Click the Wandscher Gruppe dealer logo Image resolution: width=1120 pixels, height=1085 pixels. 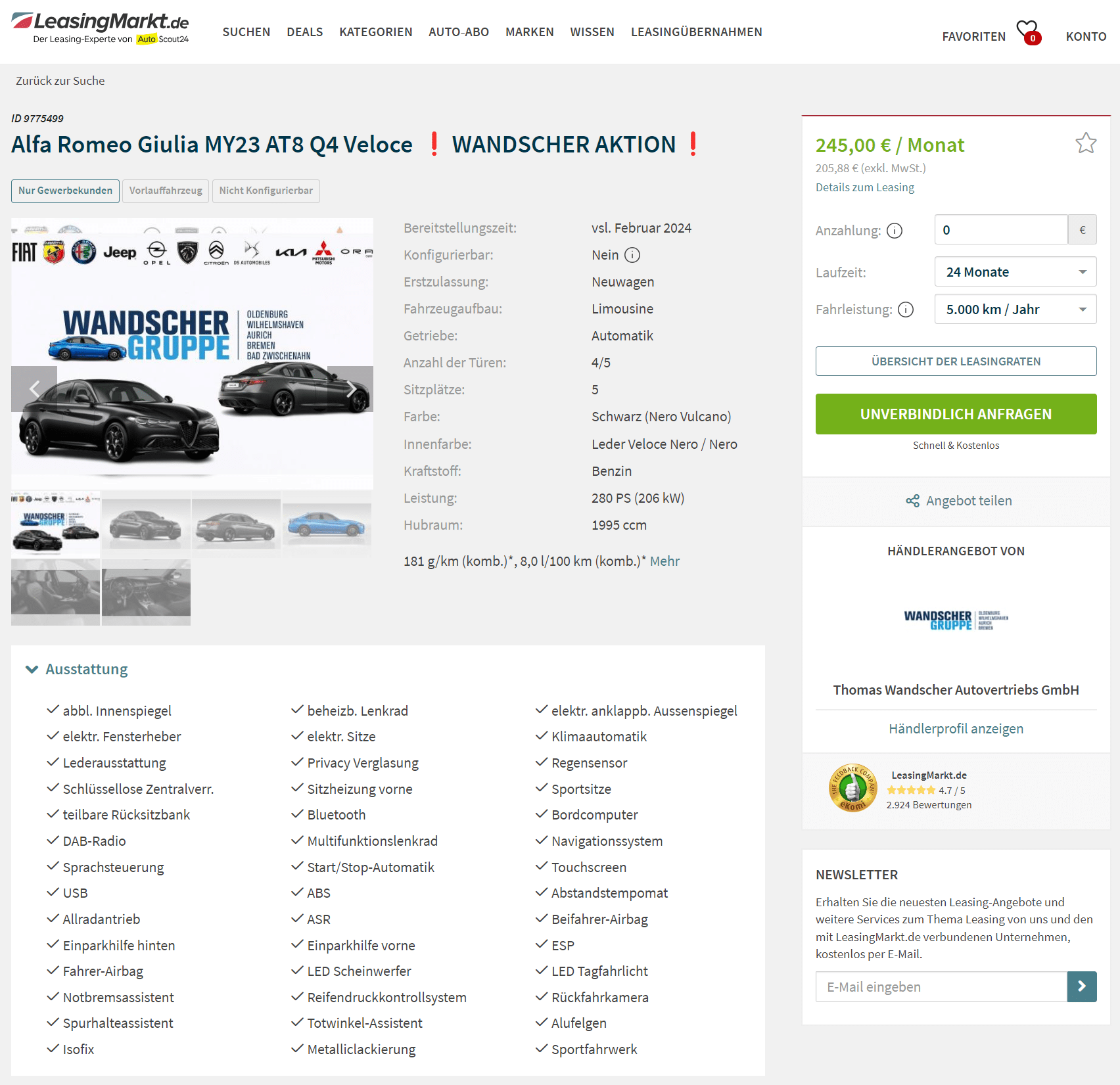pyautogui.click(x=956, y=620)
